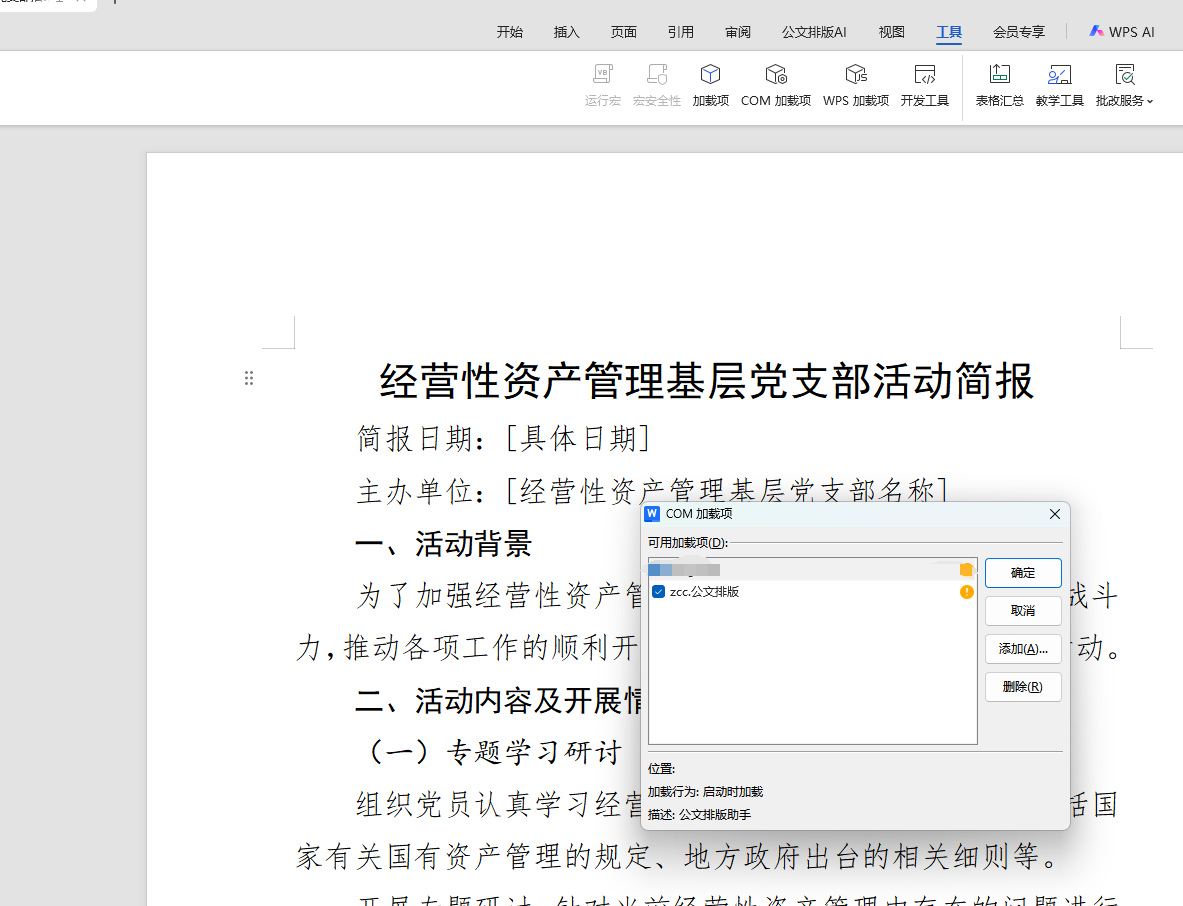
Task: Click the warning icon beside zcc.公文排版
Action: point(966,592)
